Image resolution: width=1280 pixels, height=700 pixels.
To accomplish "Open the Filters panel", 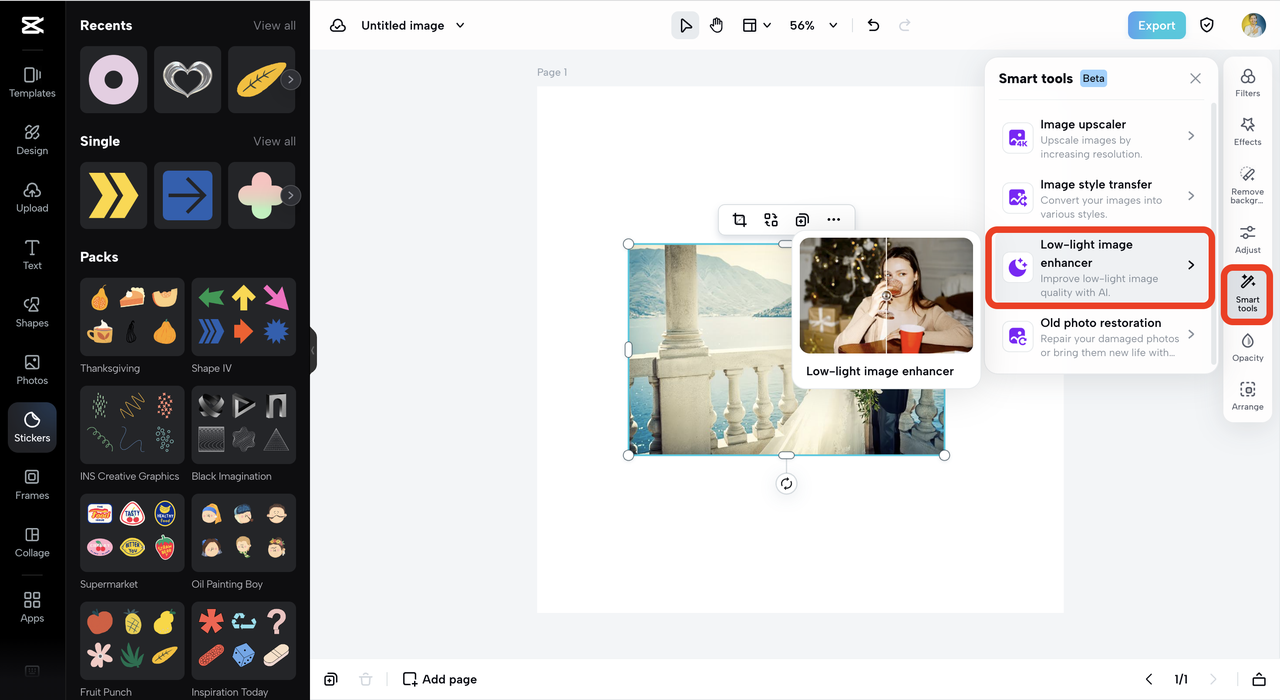I will tap(1248, 83).
